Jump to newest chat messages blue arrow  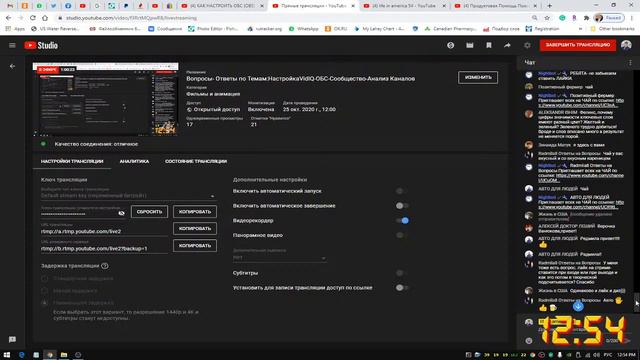[x=578, y=306]
